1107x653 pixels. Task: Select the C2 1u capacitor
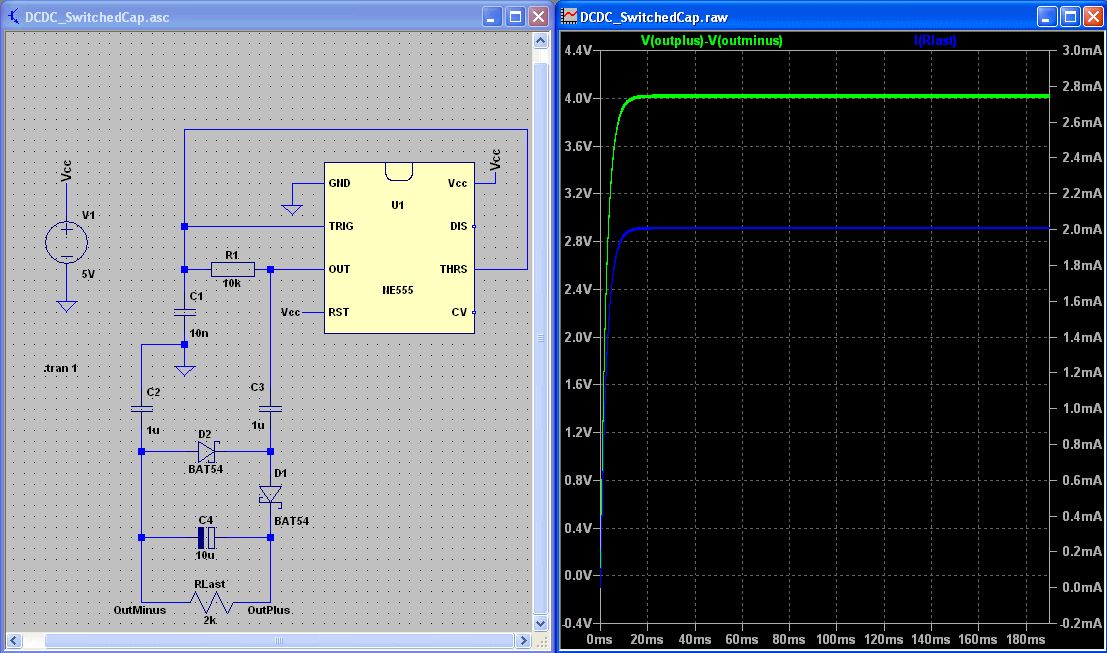(x=141, y=408)
